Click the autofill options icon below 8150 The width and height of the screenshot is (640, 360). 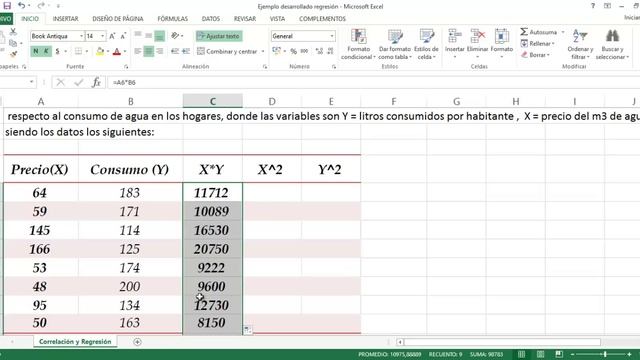tap(248, 329)
